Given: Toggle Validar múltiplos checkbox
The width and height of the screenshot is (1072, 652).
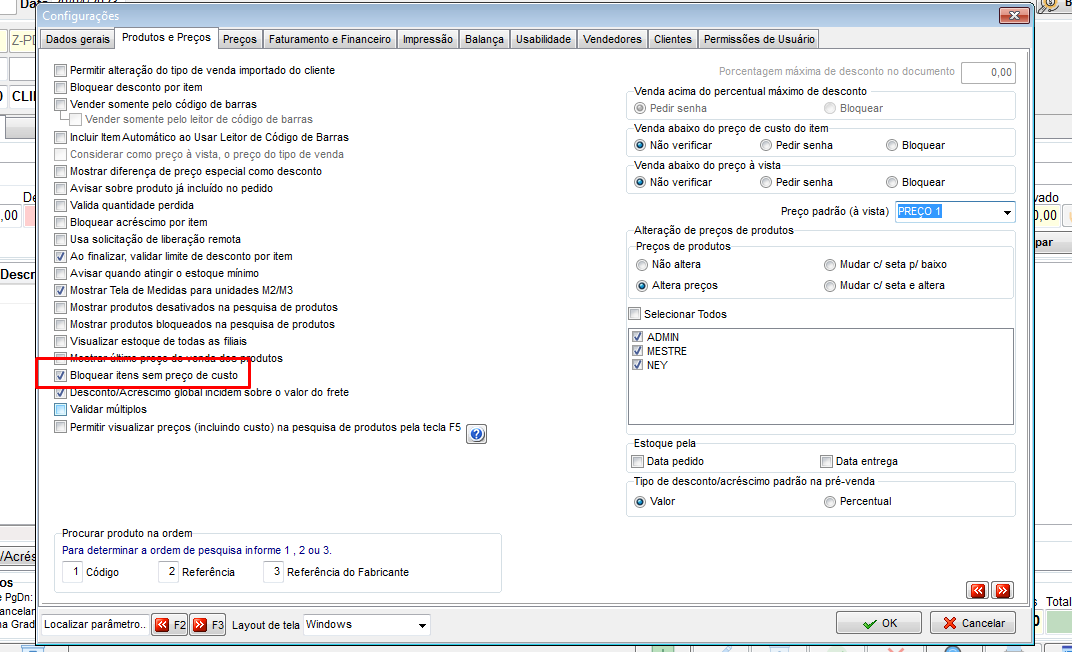Looking at the screenshot, I should coord(60,409).
